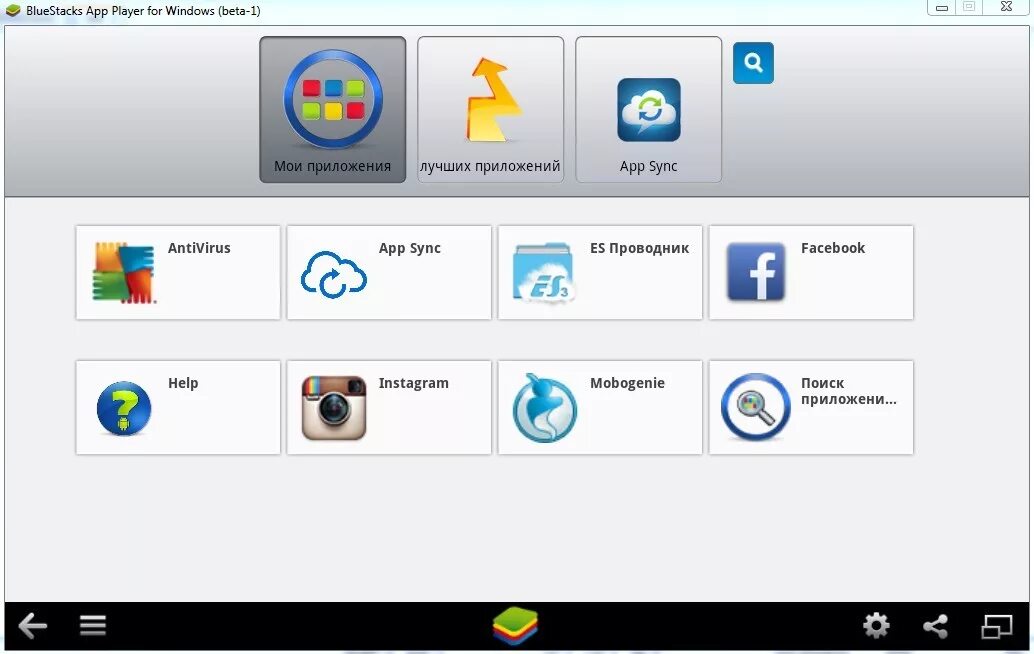Launch the AntiVirus app

click(178, 272)
